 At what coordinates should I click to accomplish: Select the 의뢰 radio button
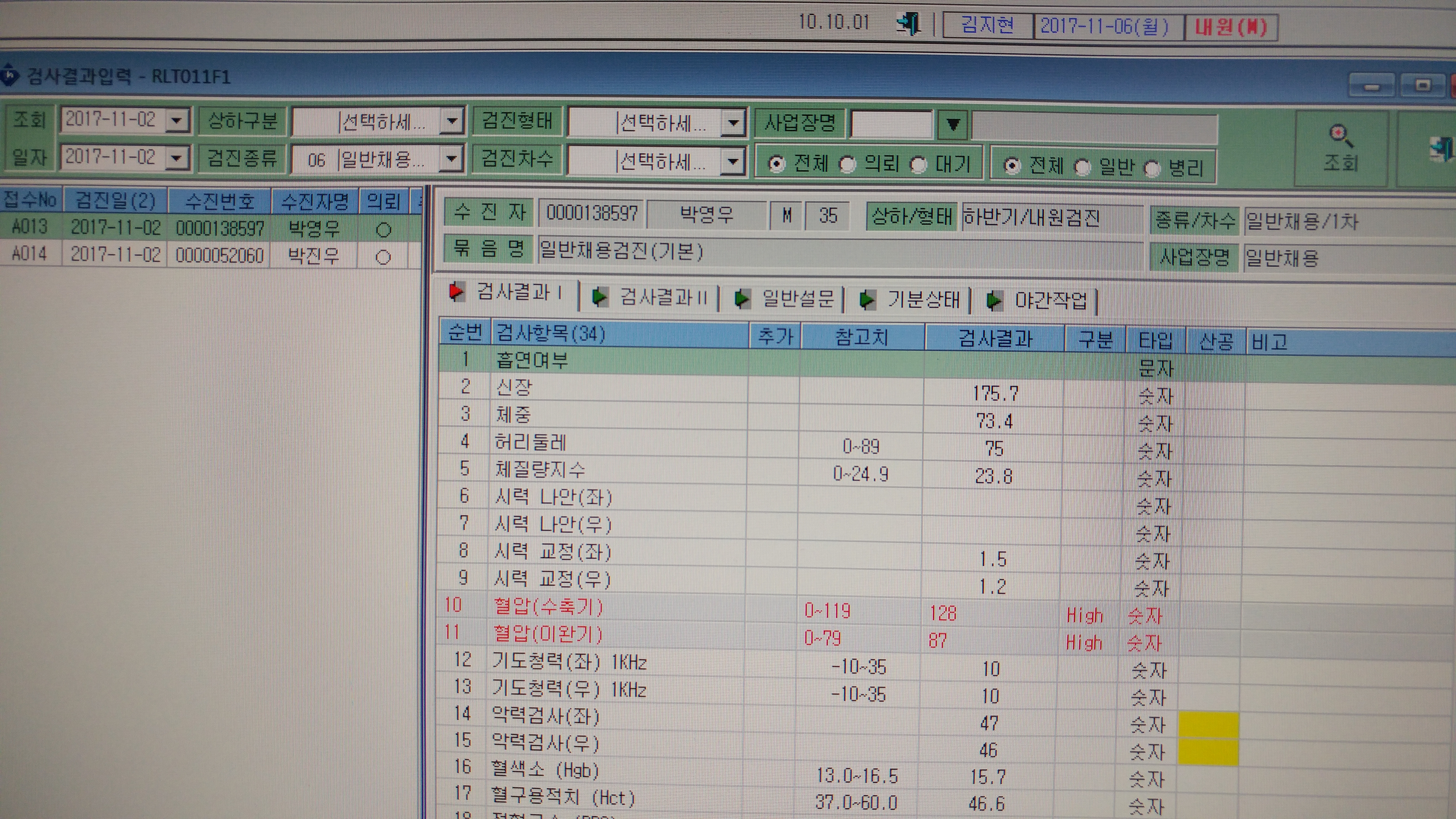click(848, 164)
